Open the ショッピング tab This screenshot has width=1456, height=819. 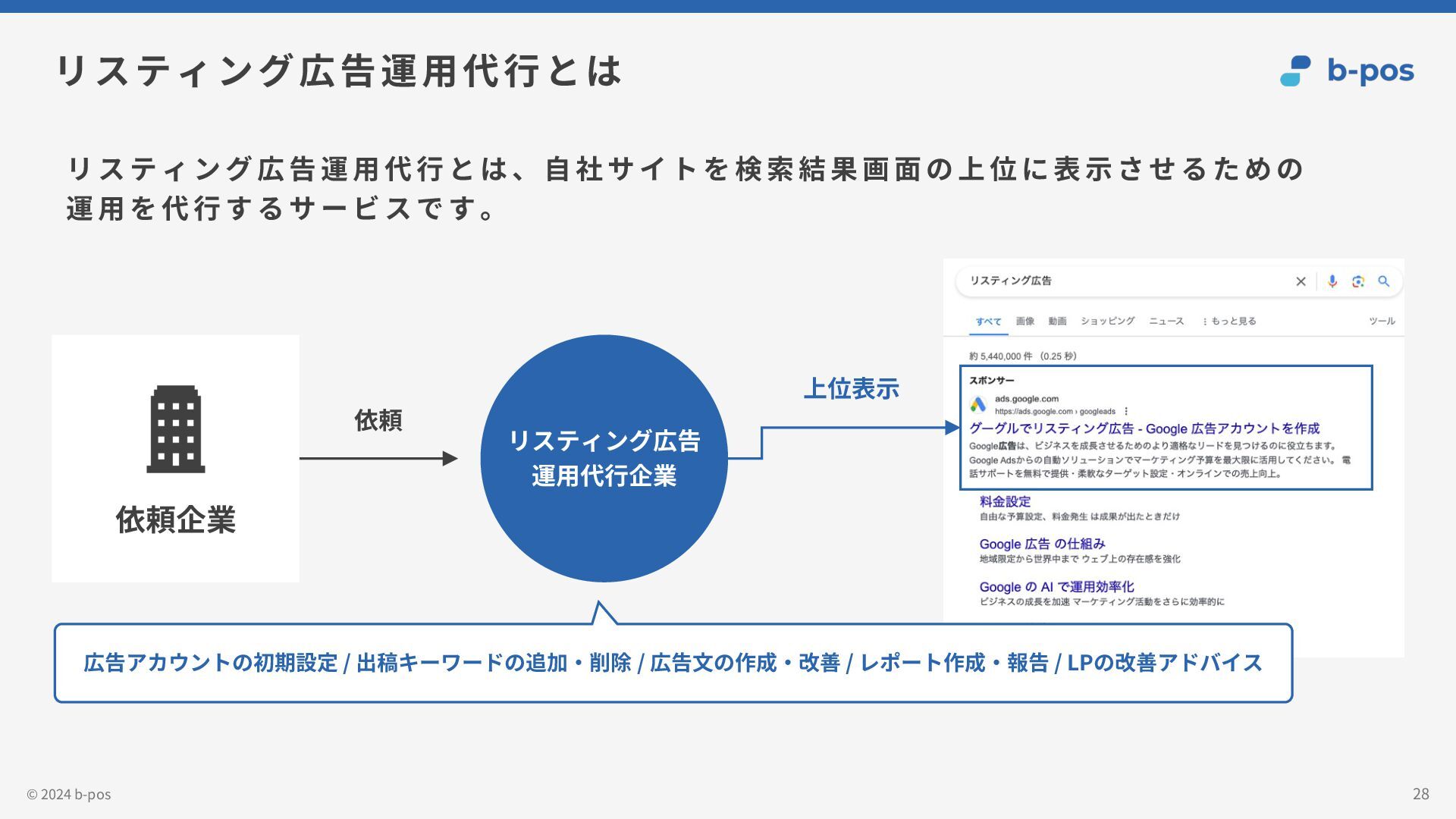coord(1107,322)
